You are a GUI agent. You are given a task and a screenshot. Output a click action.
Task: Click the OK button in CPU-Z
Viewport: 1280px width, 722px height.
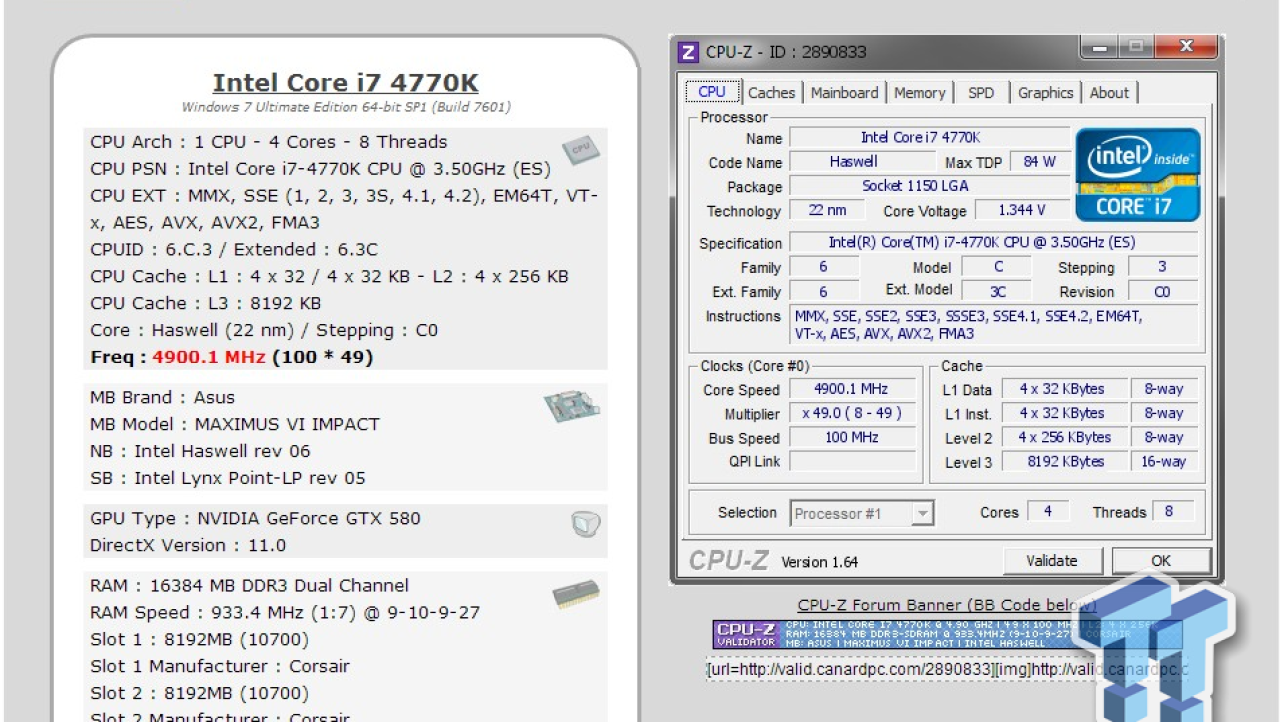click(1161, 561)
